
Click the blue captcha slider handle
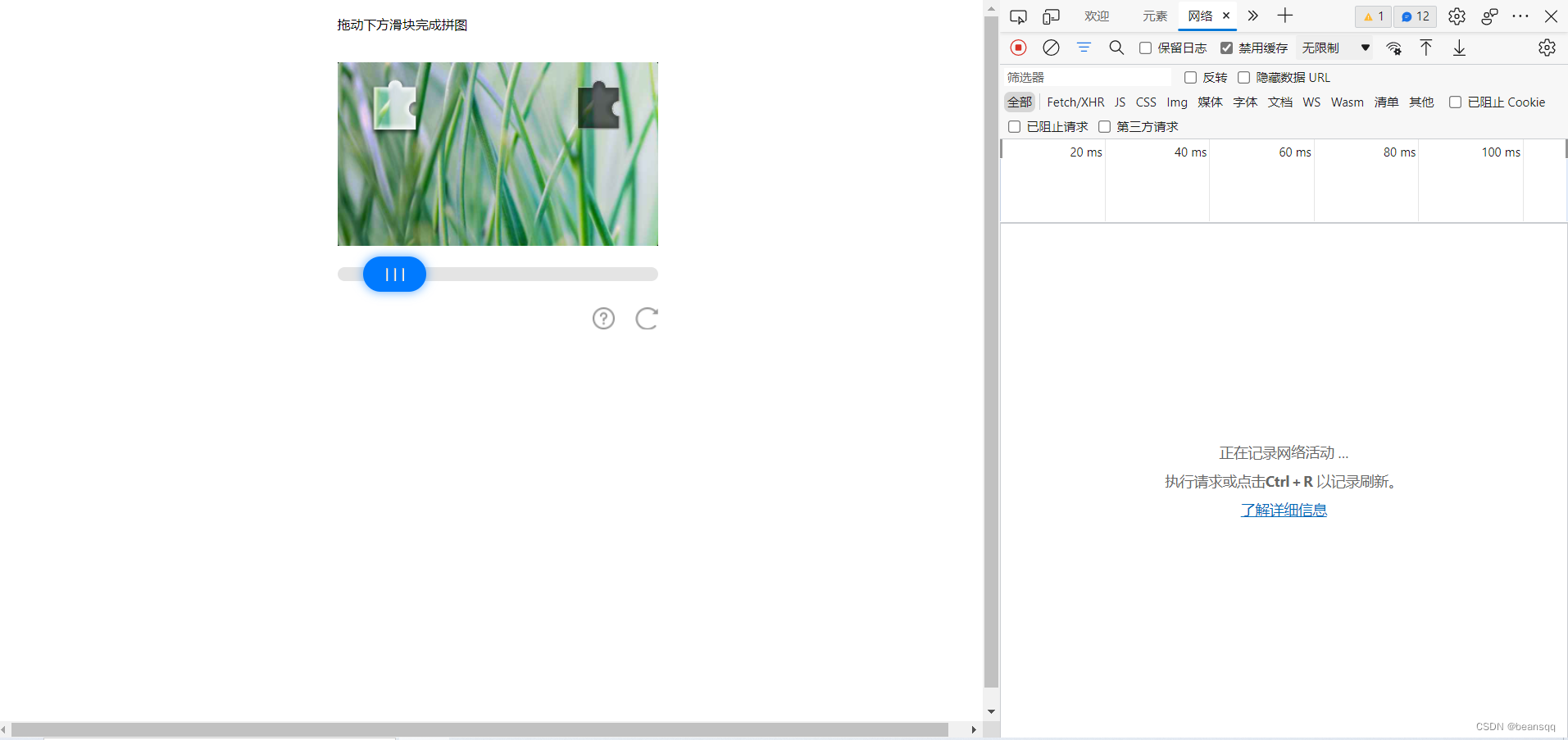point(394,274)
